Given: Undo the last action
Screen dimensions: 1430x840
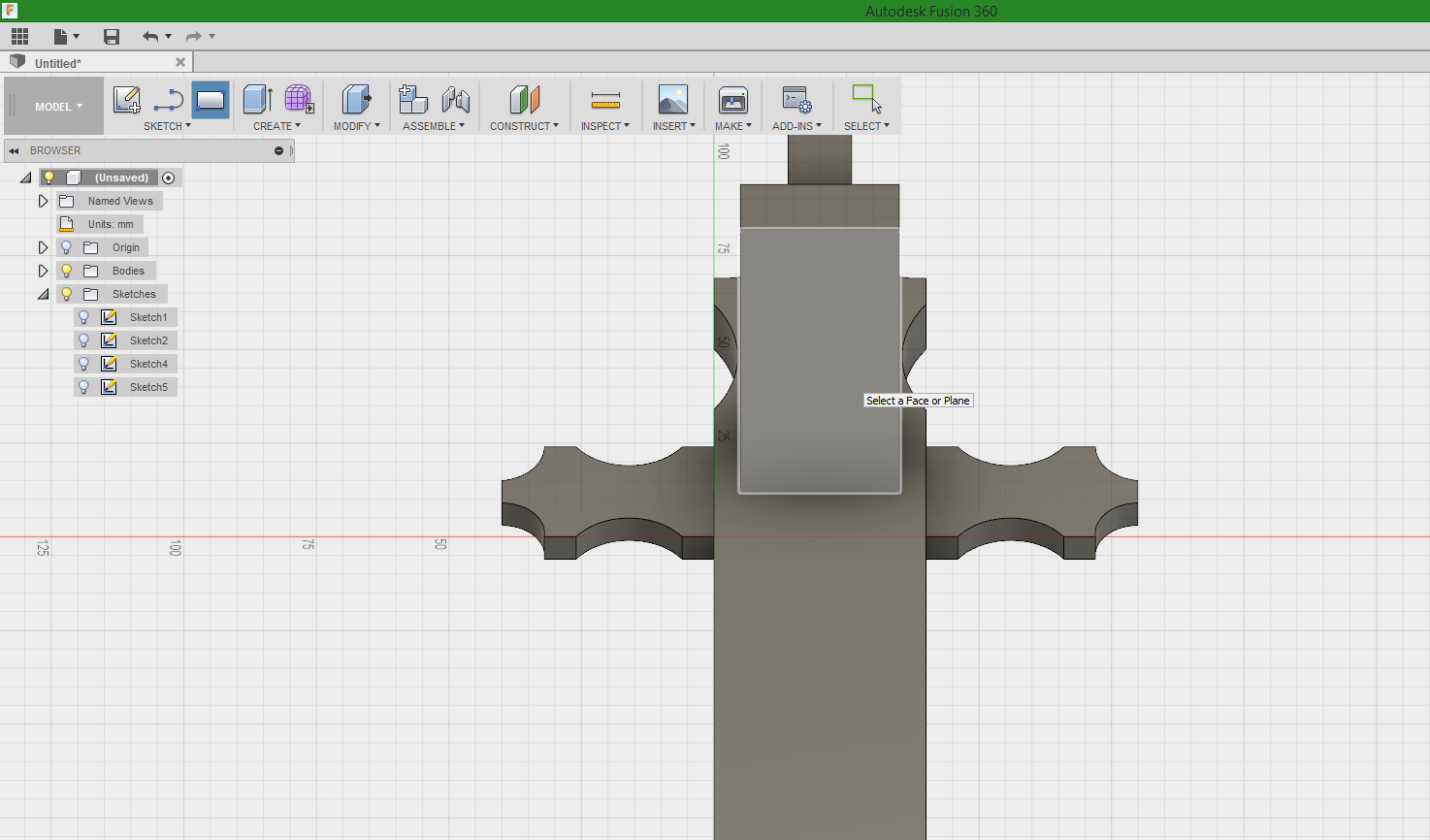Looking at the screenshot, I should coord(150,37).
